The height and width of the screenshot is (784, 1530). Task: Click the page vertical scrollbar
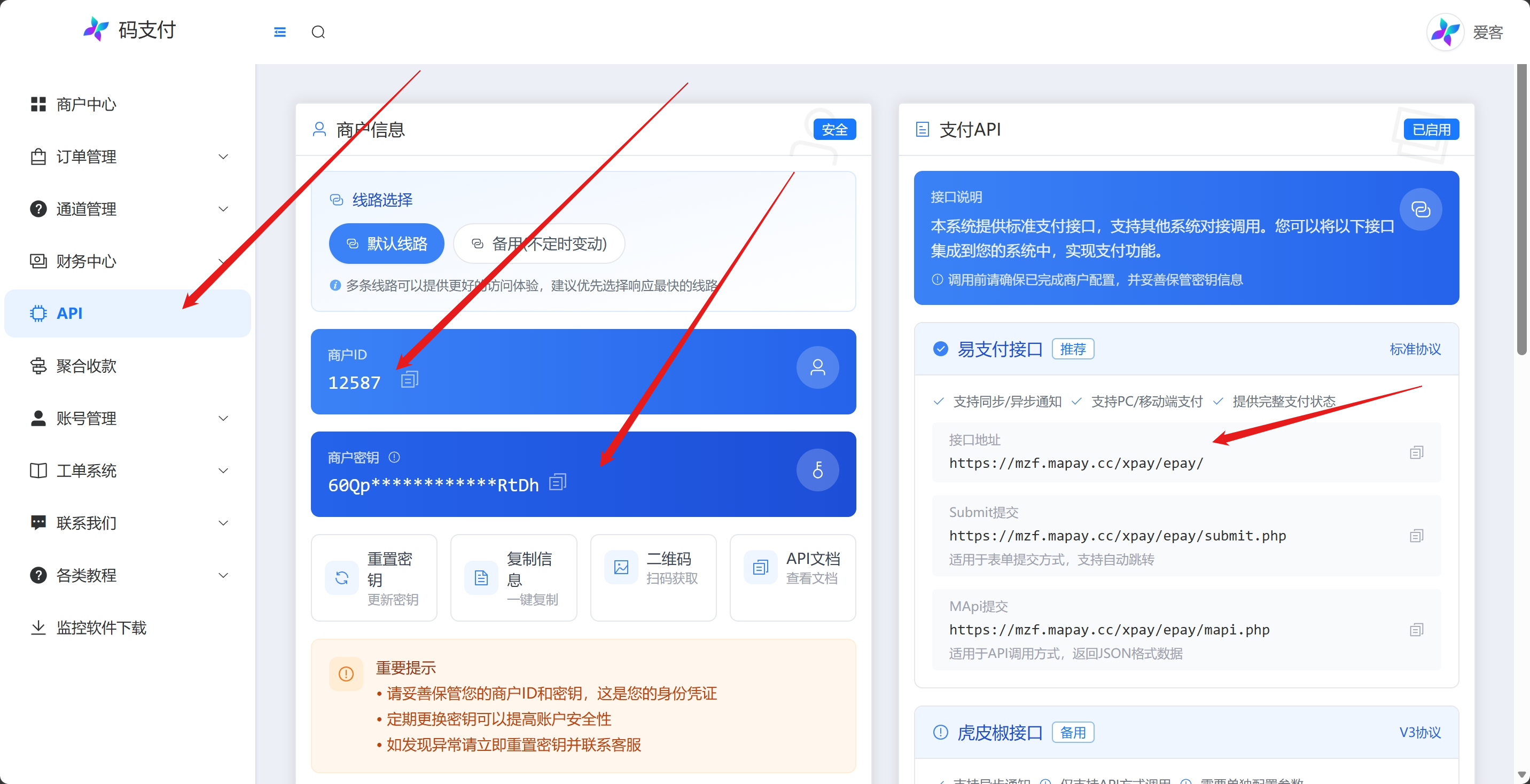[1523, 209]
